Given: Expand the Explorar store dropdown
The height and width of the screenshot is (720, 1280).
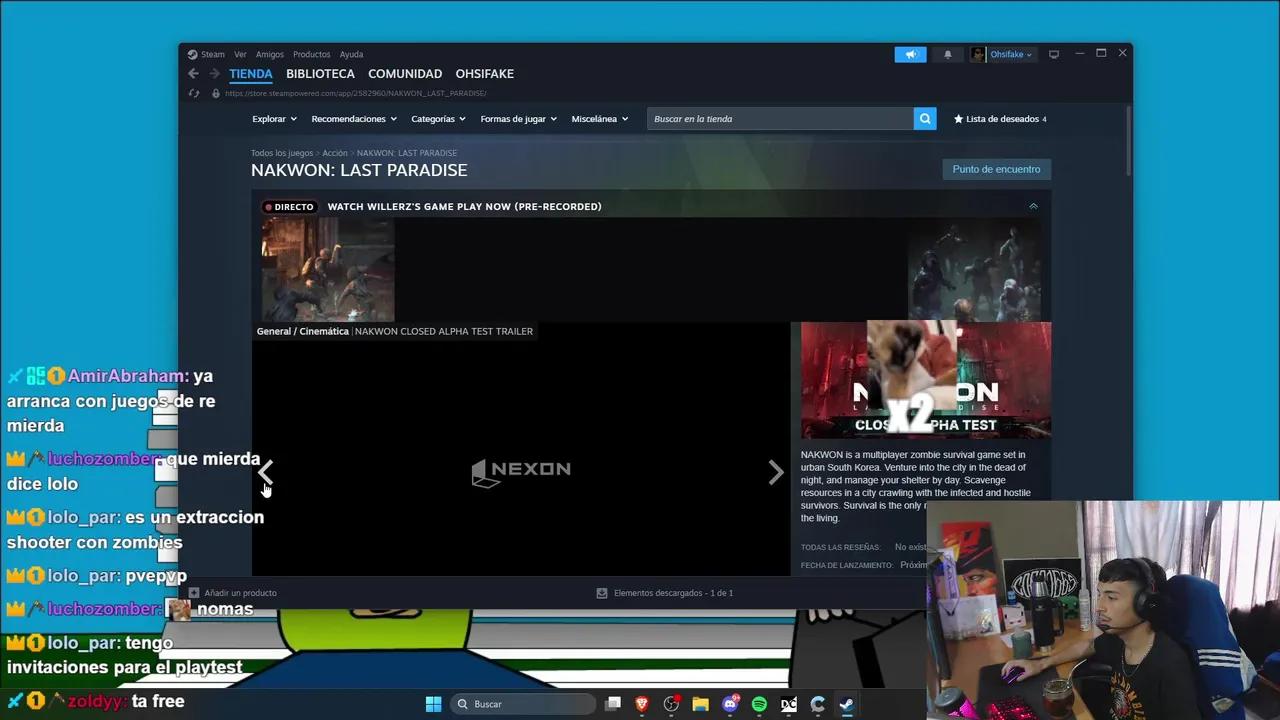Looking at the screenshot, I should point(274,119).
